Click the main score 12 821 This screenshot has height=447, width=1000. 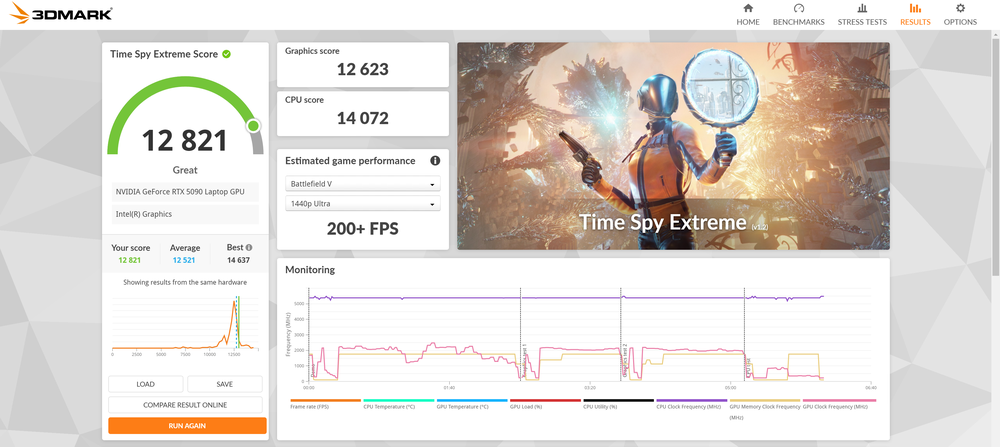184,140
